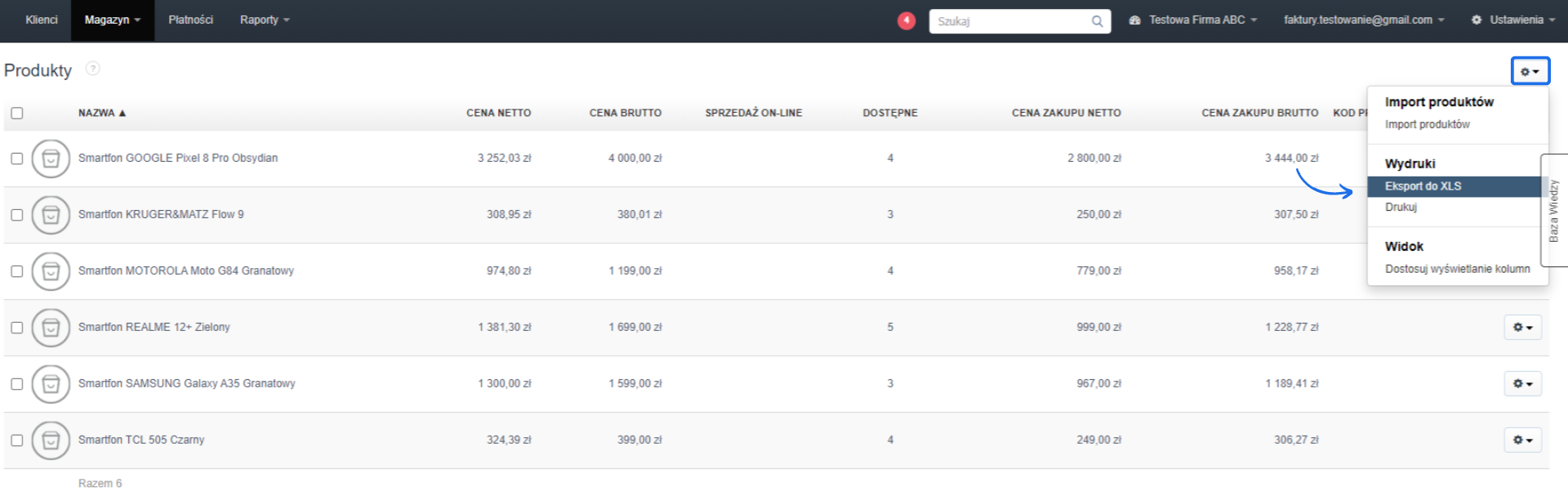
Task: Check the TCL 505 Czarny row checkbox
Action: click(x=17, y=440)
